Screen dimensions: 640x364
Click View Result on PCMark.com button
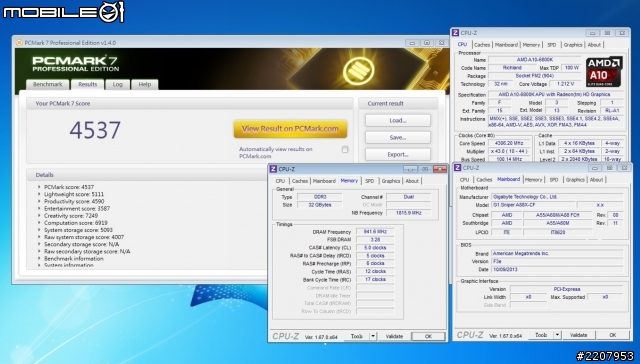pyautogui.click(x=290, y=129)
